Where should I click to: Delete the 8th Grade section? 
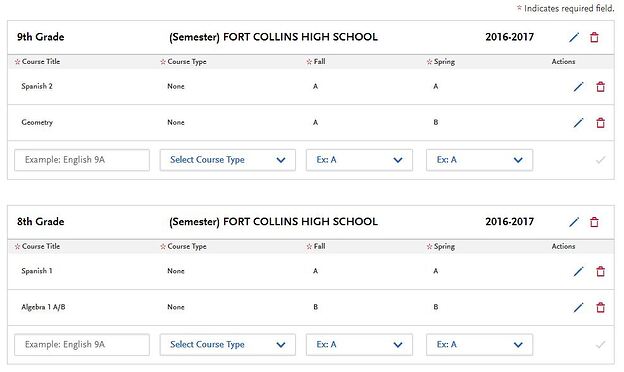tap(594, 222)
